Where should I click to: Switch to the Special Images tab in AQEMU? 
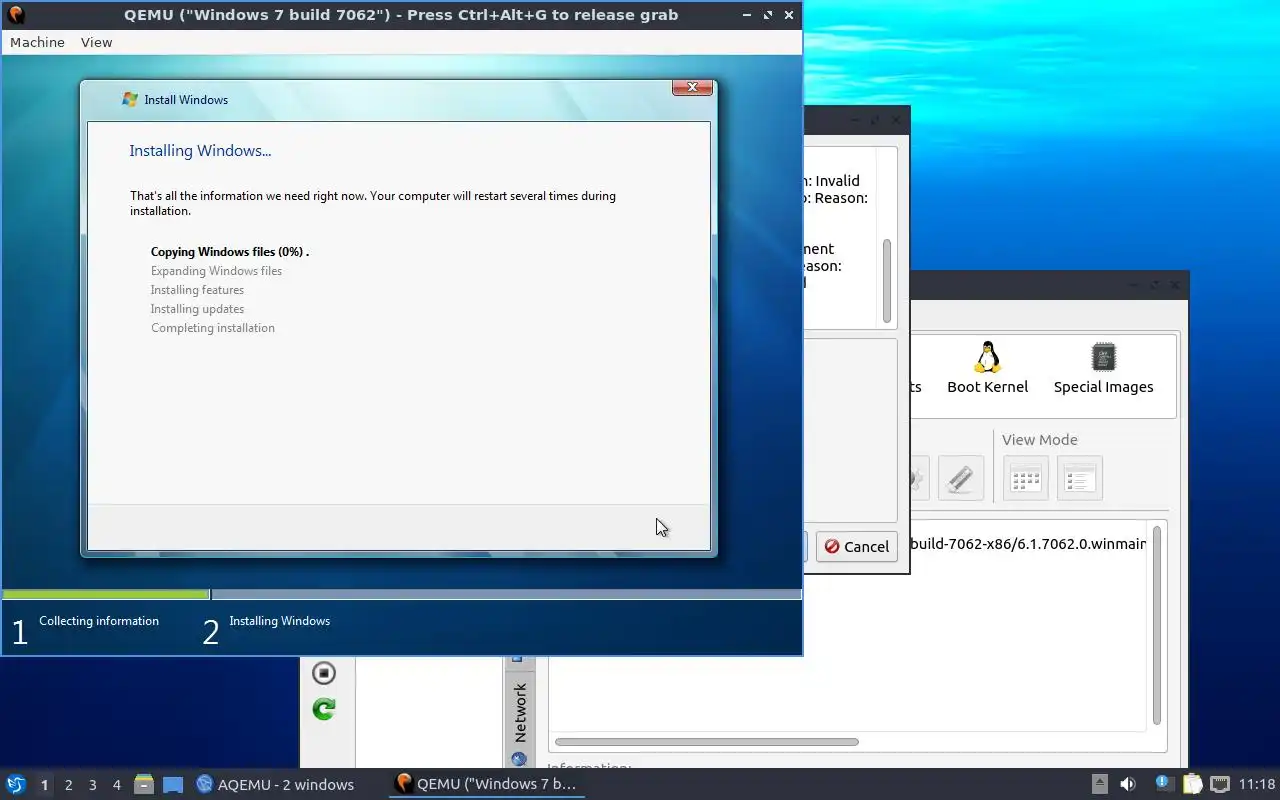[1104, 368]
